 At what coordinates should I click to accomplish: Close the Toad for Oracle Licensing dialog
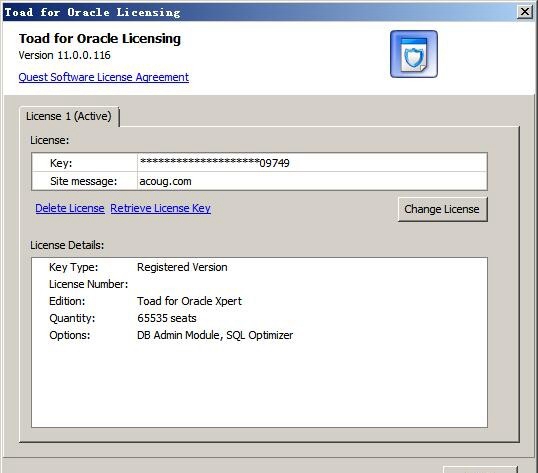point(525,12)
